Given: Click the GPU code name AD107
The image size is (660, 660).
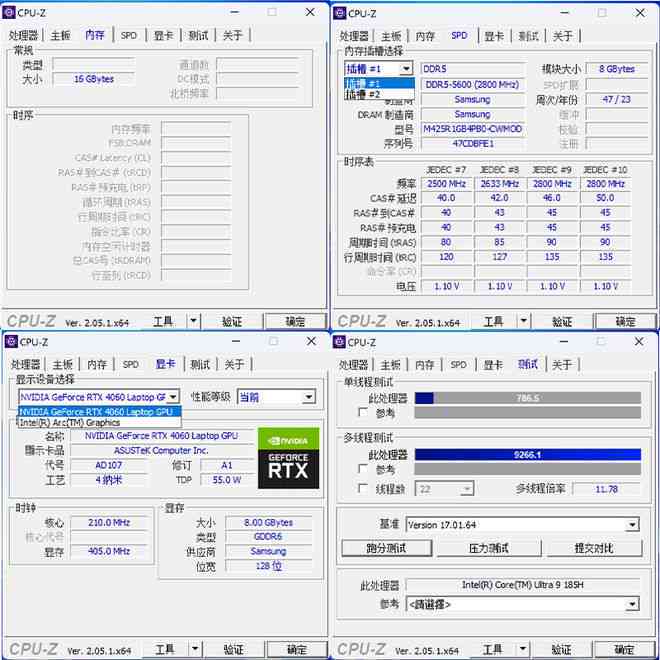Looking at the screenshot, I should [x=109, y=465].
